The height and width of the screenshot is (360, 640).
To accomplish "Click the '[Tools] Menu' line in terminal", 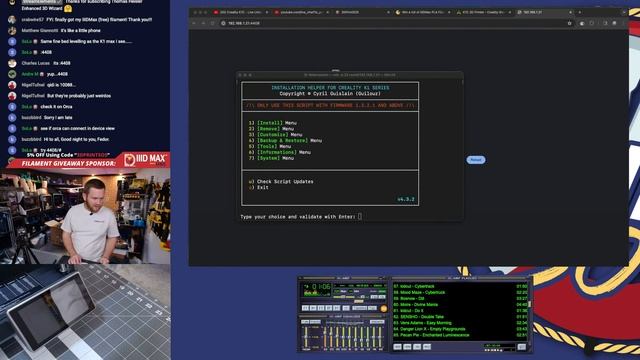I will point(270,146).
